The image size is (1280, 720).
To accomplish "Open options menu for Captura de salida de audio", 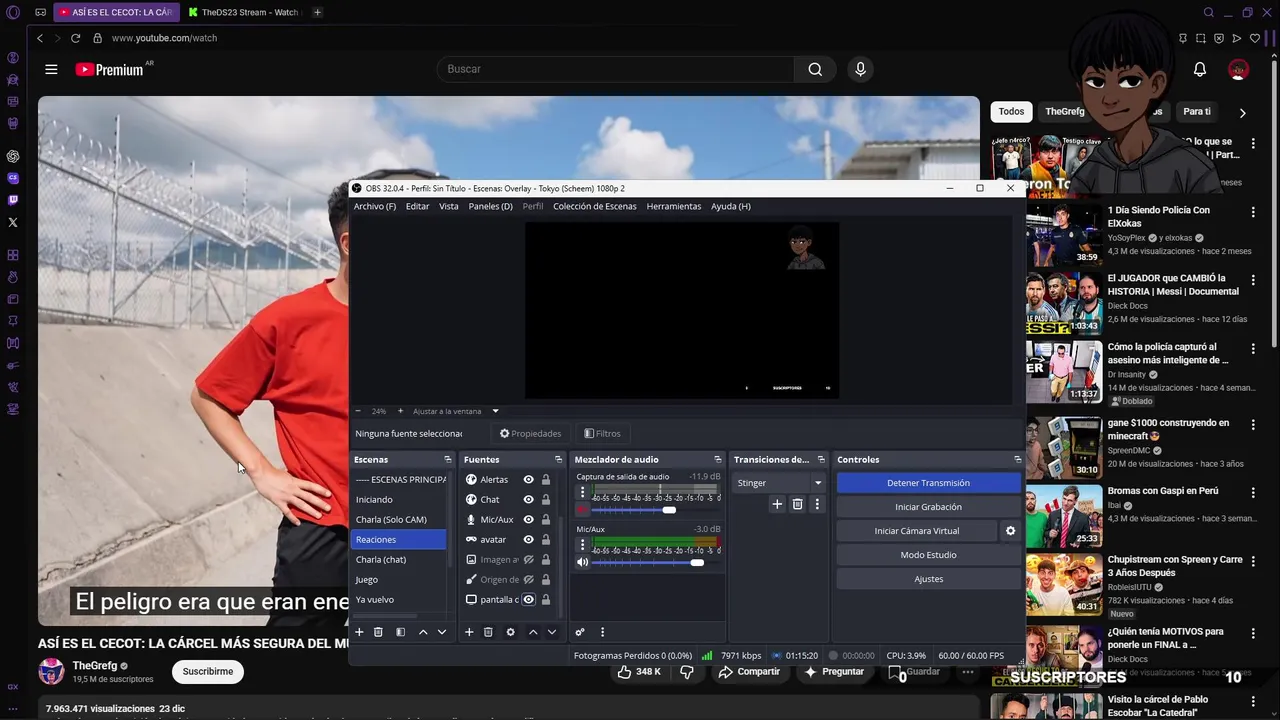I will [x=582, y=493].
